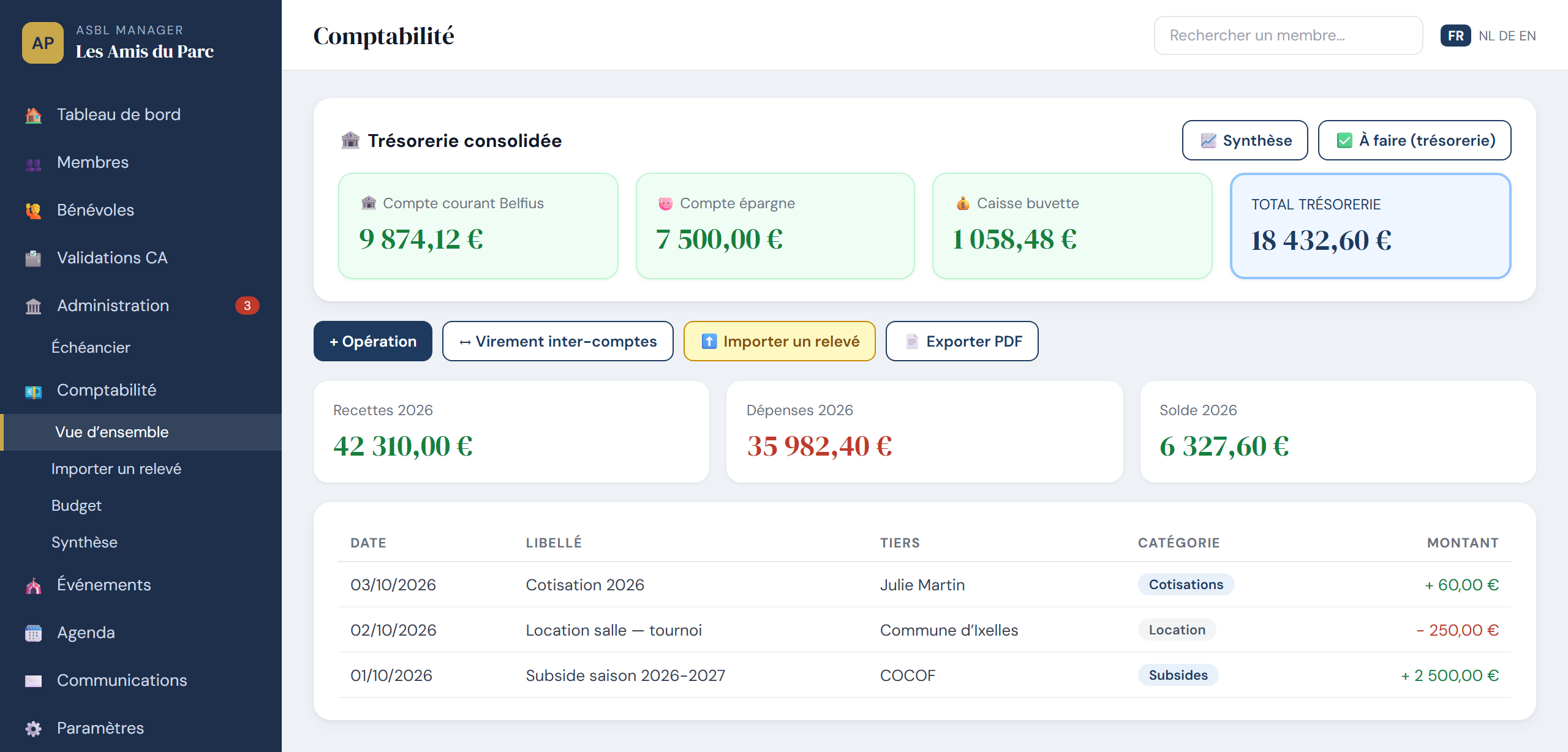
Task: Click the Membres people icon
Action: 34,163
